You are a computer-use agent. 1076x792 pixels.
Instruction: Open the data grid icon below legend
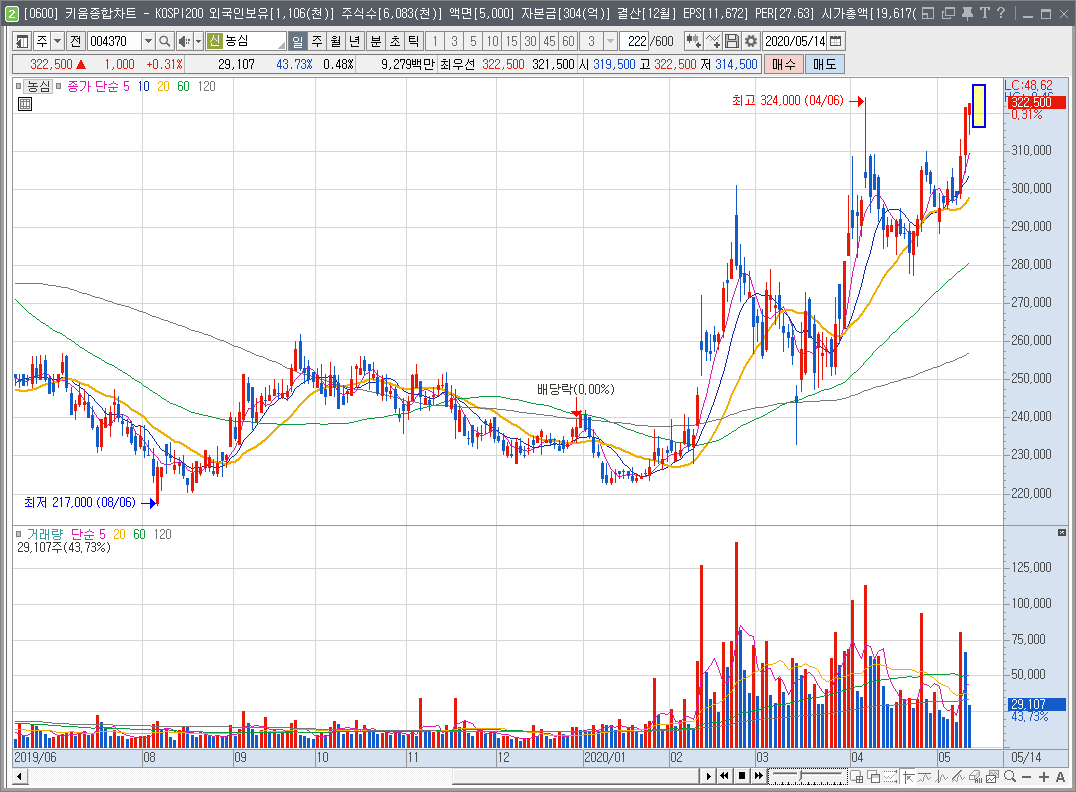tap(25, 104)
